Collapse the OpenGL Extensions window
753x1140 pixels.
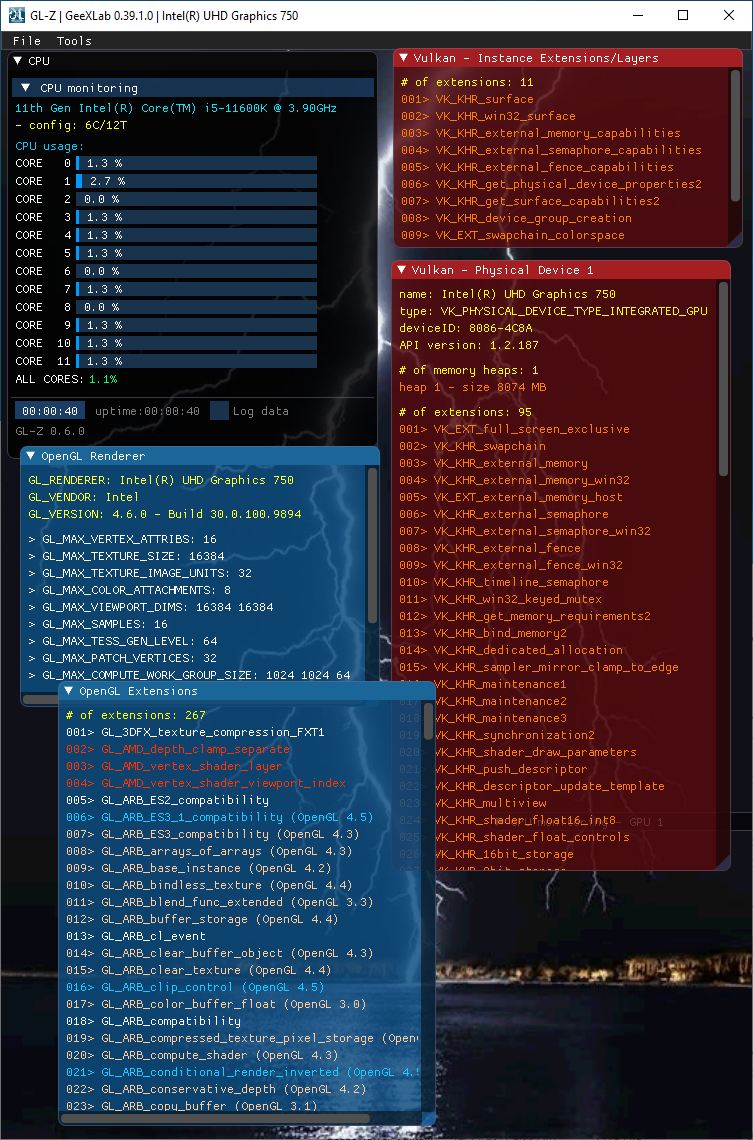click(68, 691)
